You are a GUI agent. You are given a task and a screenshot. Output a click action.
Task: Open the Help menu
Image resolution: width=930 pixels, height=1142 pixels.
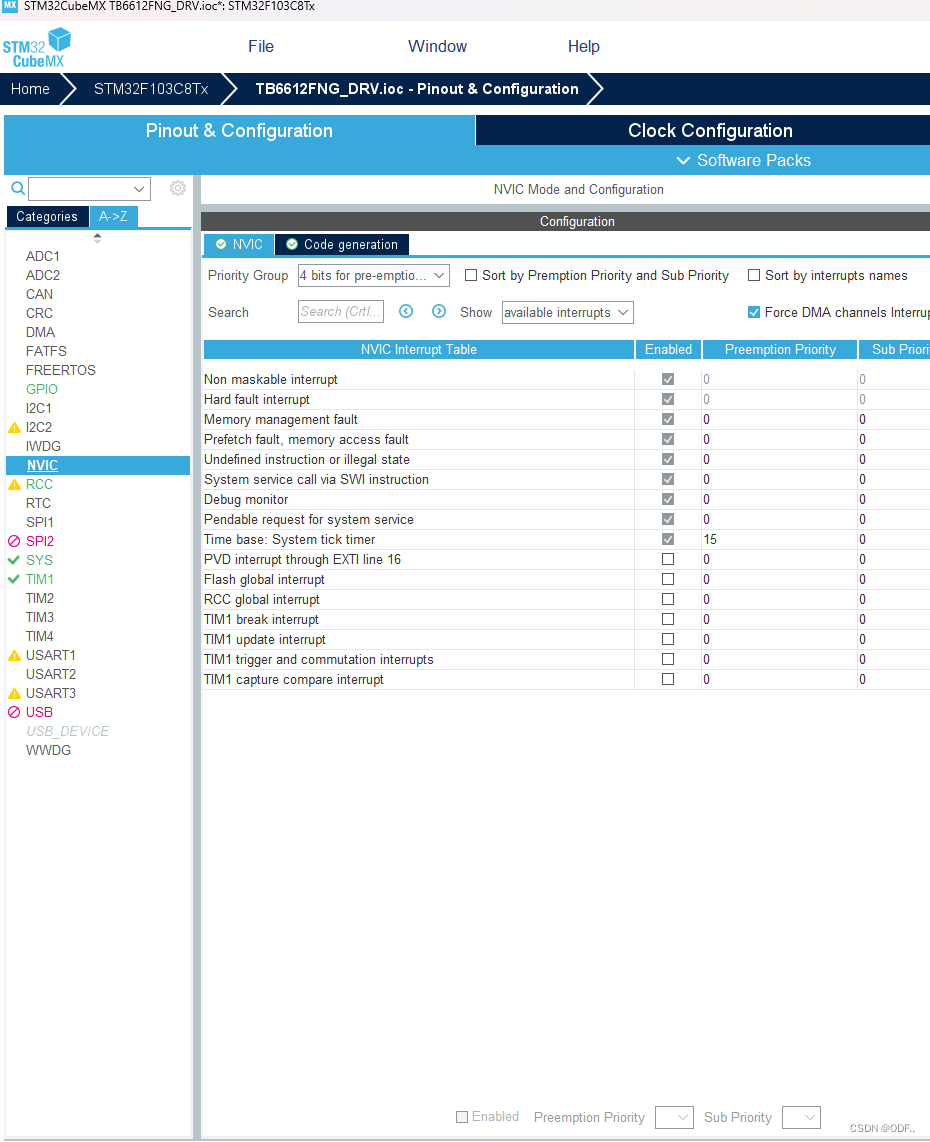coord(583,47)
